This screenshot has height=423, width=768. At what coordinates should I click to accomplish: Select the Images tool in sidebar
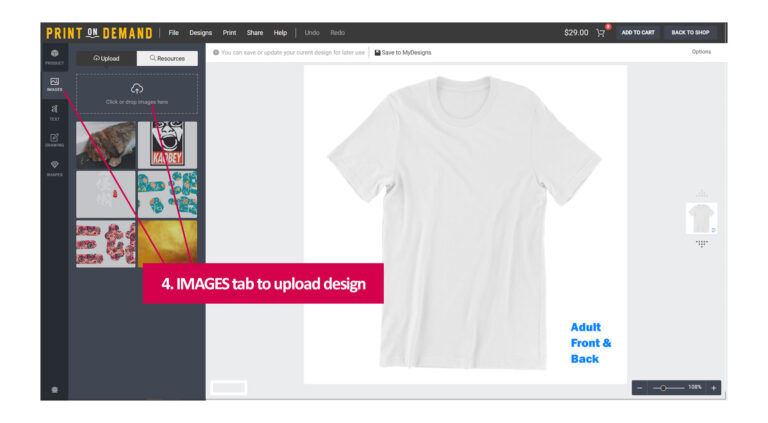pos(54,84)
